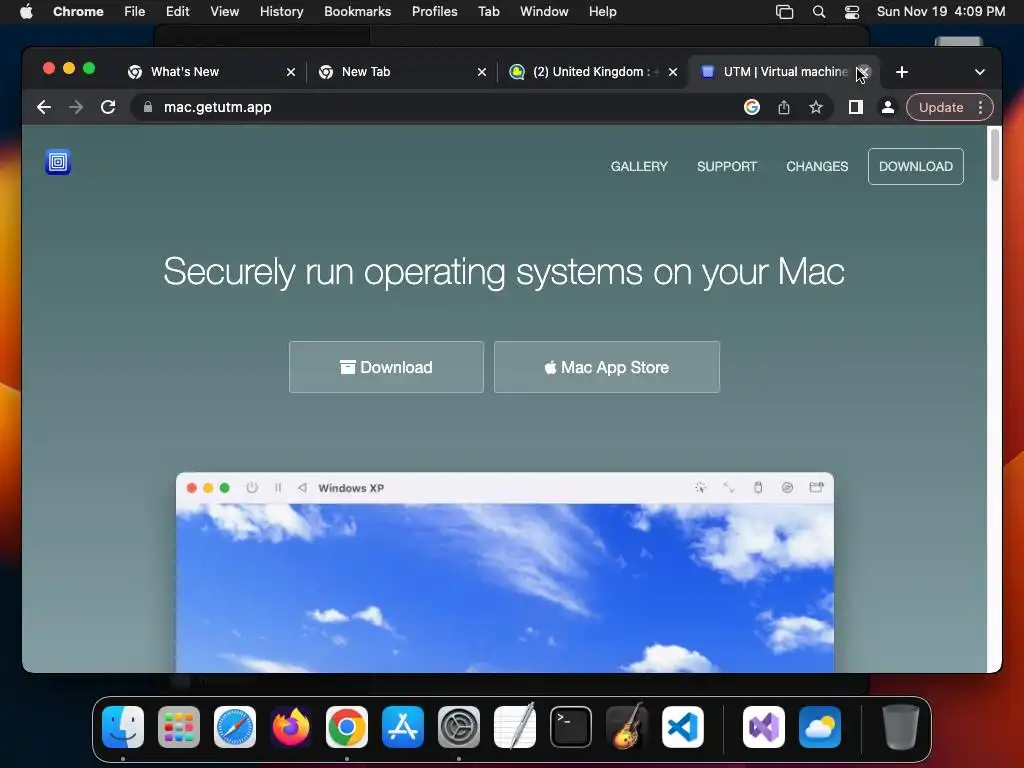This screenshot has width=1024, height=768.
Task: Open Launchpad from the Dock
Action: (x=179, y=727)
